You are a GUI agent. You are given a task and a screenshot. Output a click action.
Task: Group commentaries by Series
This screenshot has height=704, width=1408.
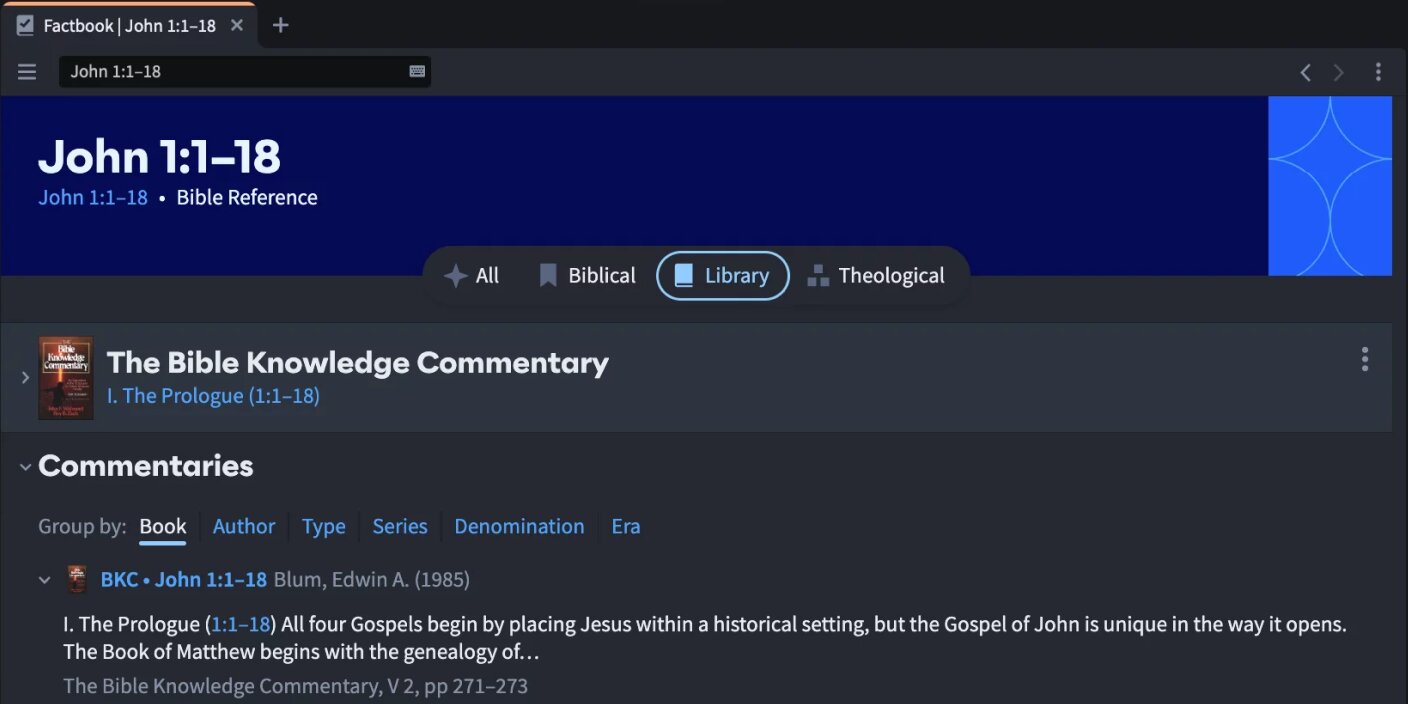(x=400, y=526)
